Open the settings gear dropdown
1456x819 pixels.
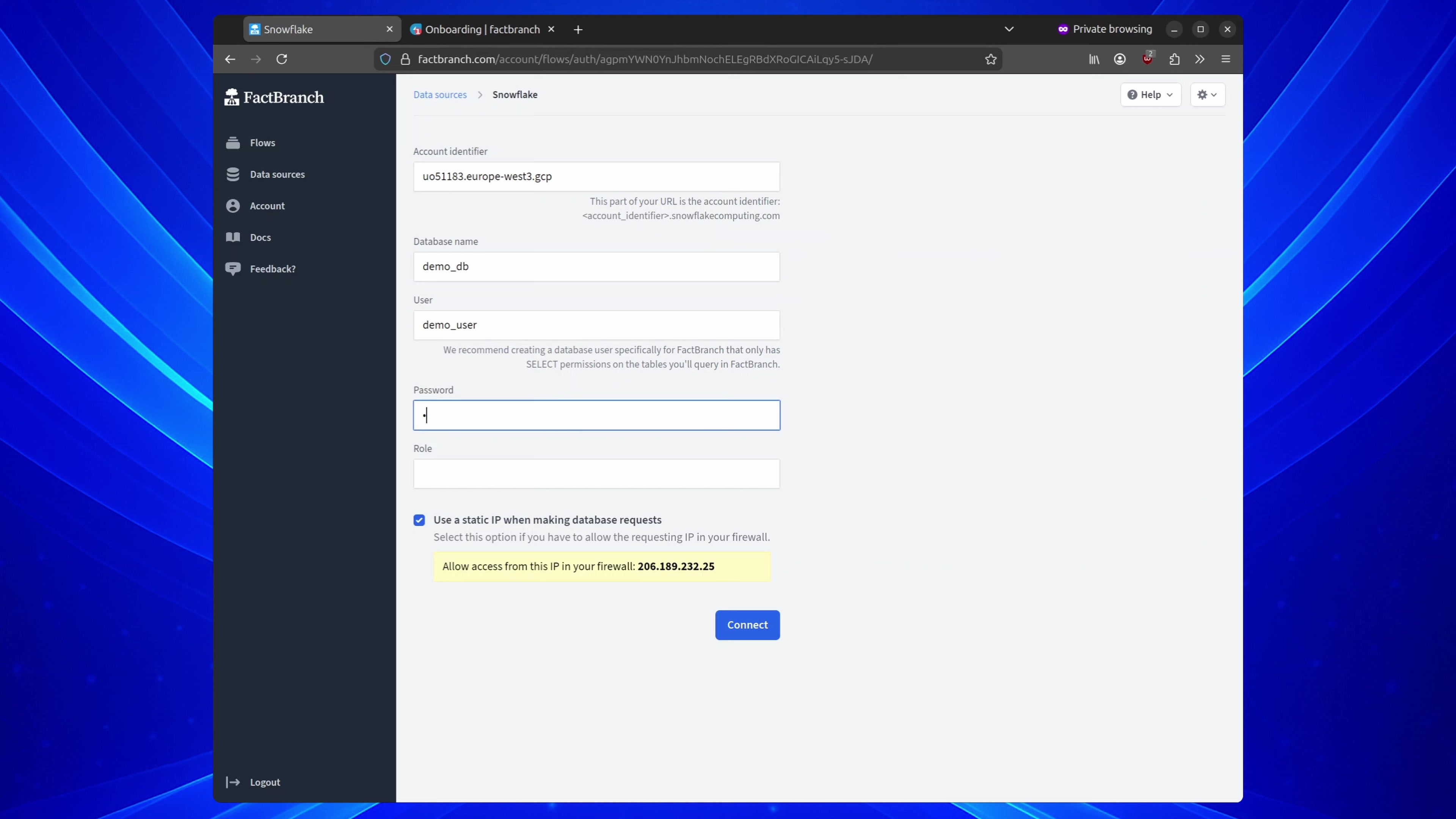(1207, 94)
